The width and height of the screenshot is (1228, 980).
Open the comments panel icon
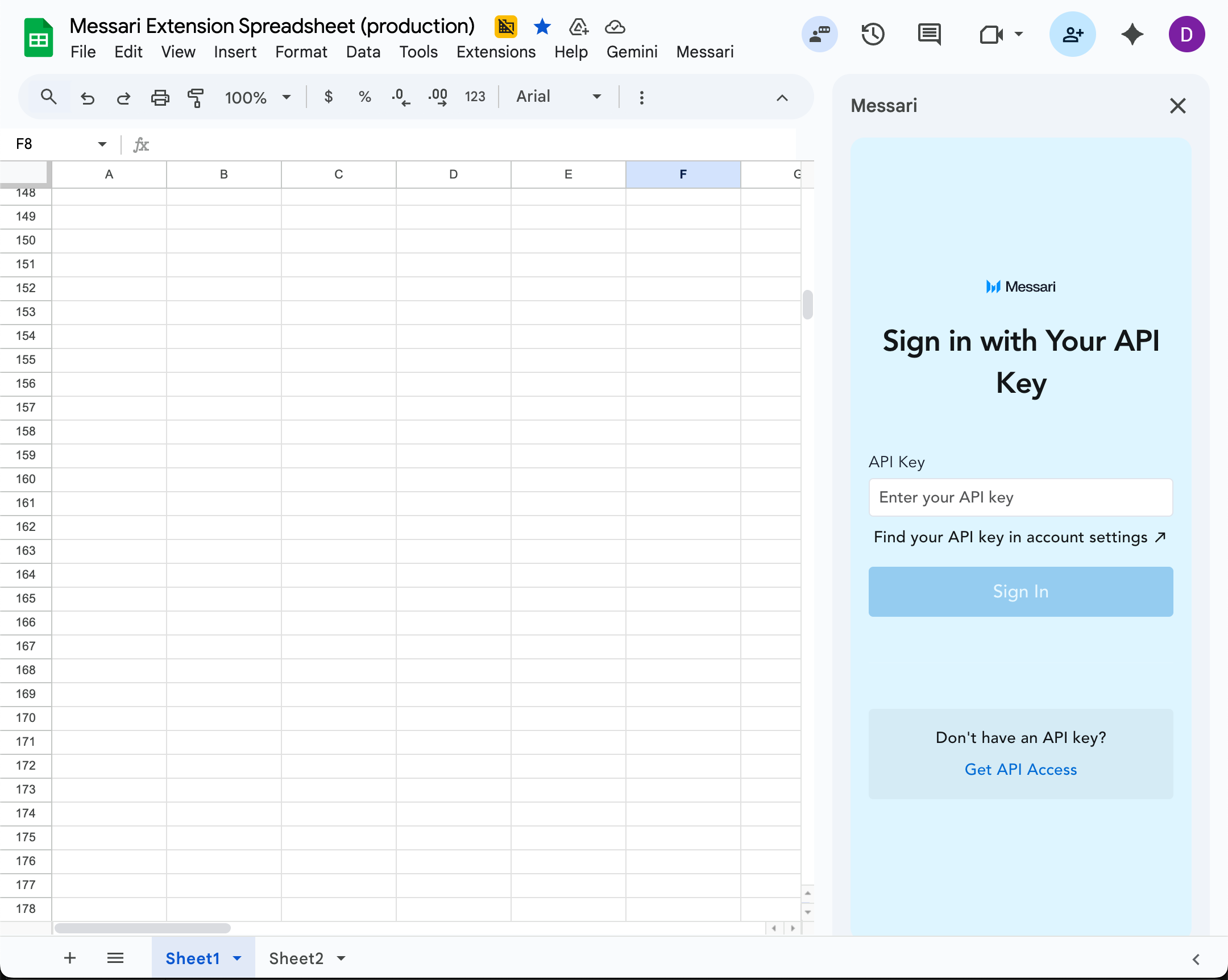[929, 34]
